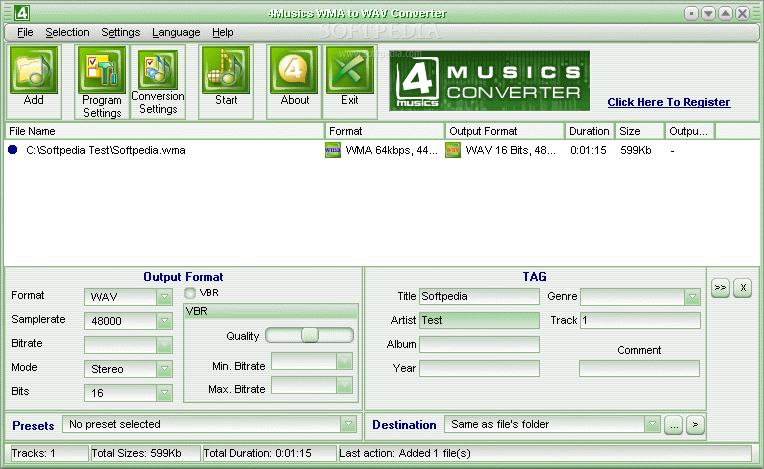Click the 'WAV 16 Bits, 48...' output cell
The width and height of the screenshot is (764, 469).
point(510,150)
